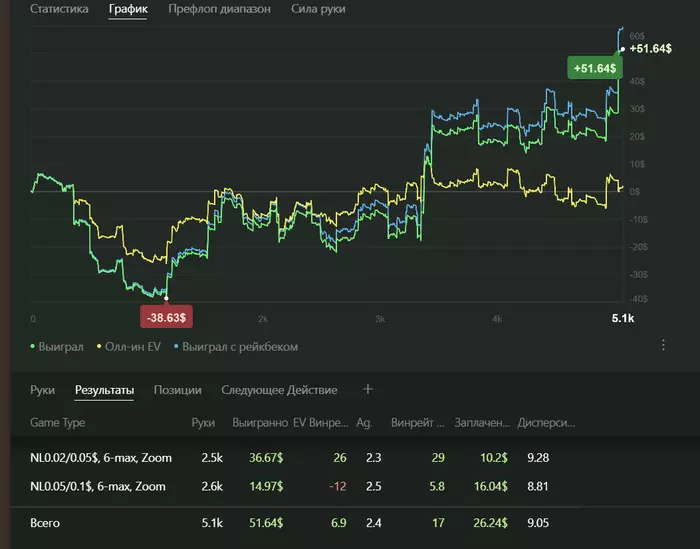Click the red -38.63$ chart marker
This screenshot has height=549, width=700.
[x=166, y=317]
